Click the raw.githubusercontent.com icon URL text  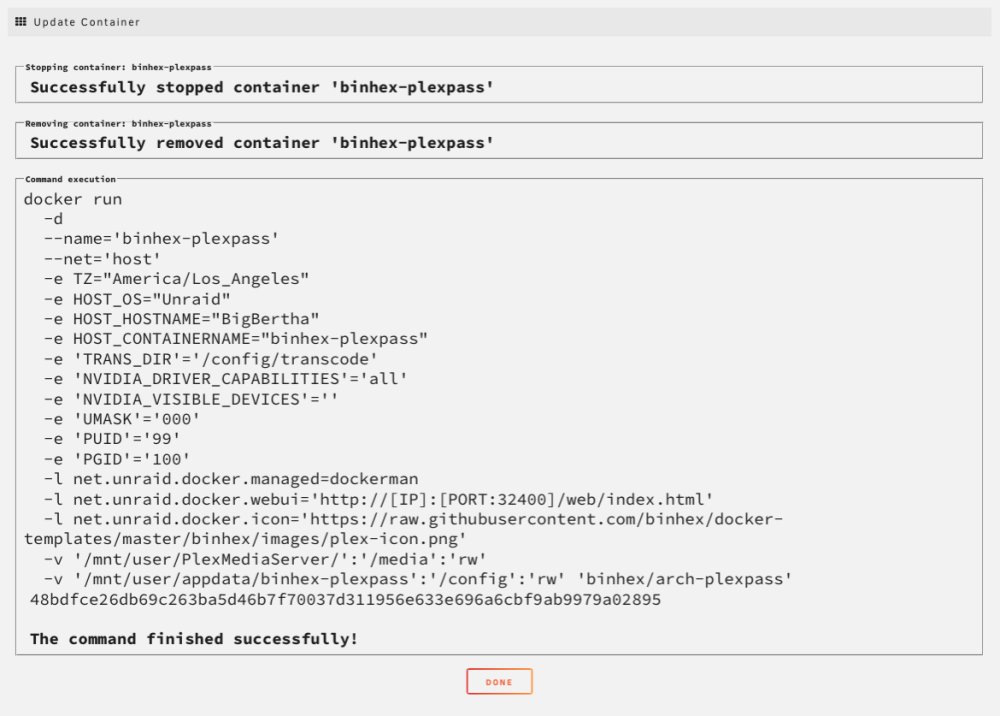click(x=403, y=529)
